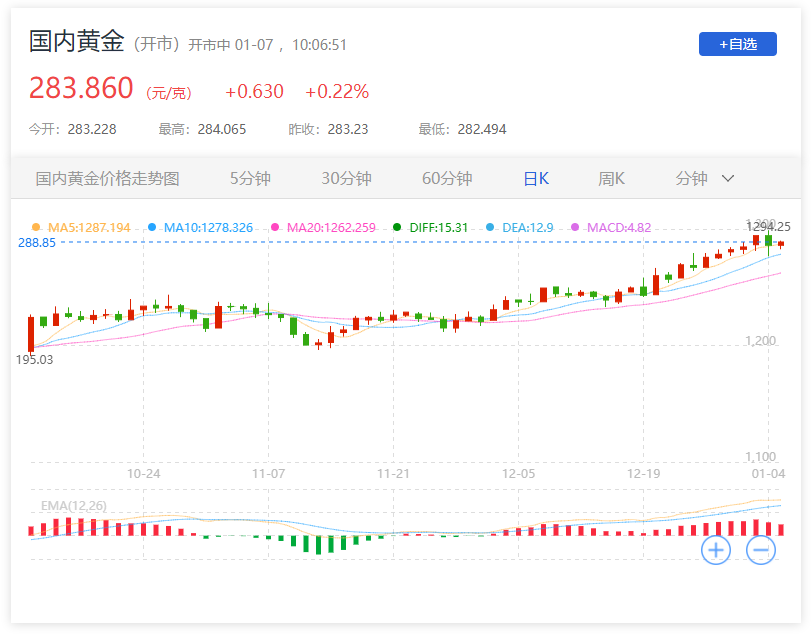Click the green DIFF legend dot
This screenshot has height=634, width=811.
pyautogui.click(x=398, y=228)
